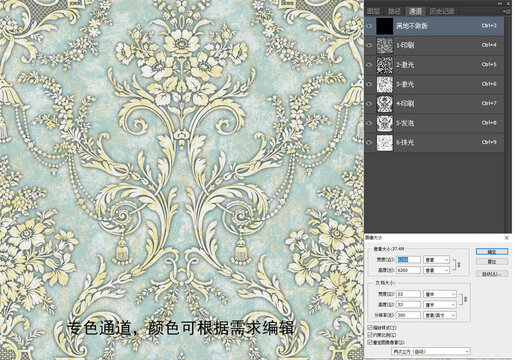Viewport: 515px width, 360px height.
Task: Select the 3-激光 channel name
Action: click(405, 84)
